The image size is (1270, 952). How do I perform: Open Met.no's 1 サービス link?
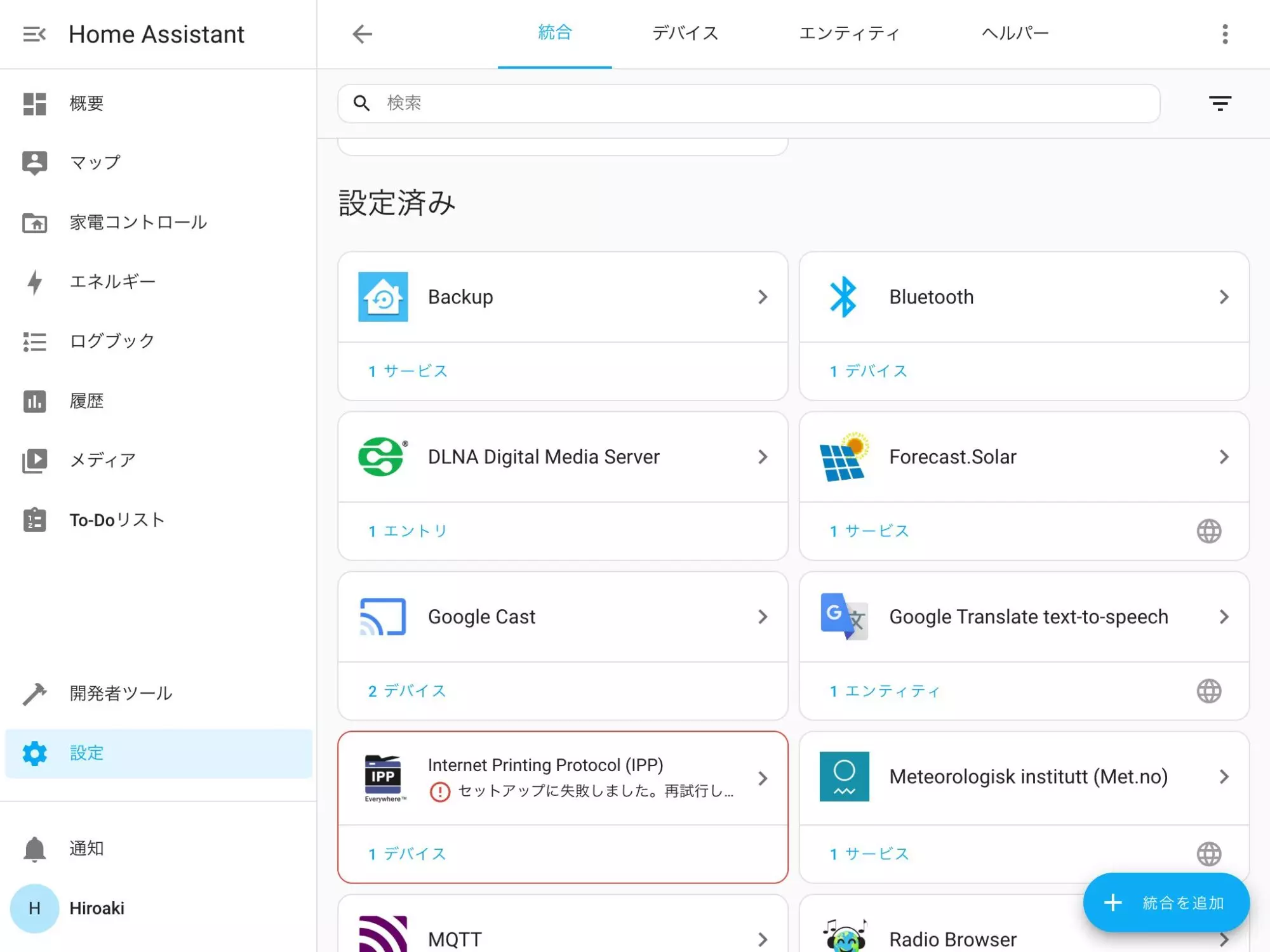[x=869, y=854]
